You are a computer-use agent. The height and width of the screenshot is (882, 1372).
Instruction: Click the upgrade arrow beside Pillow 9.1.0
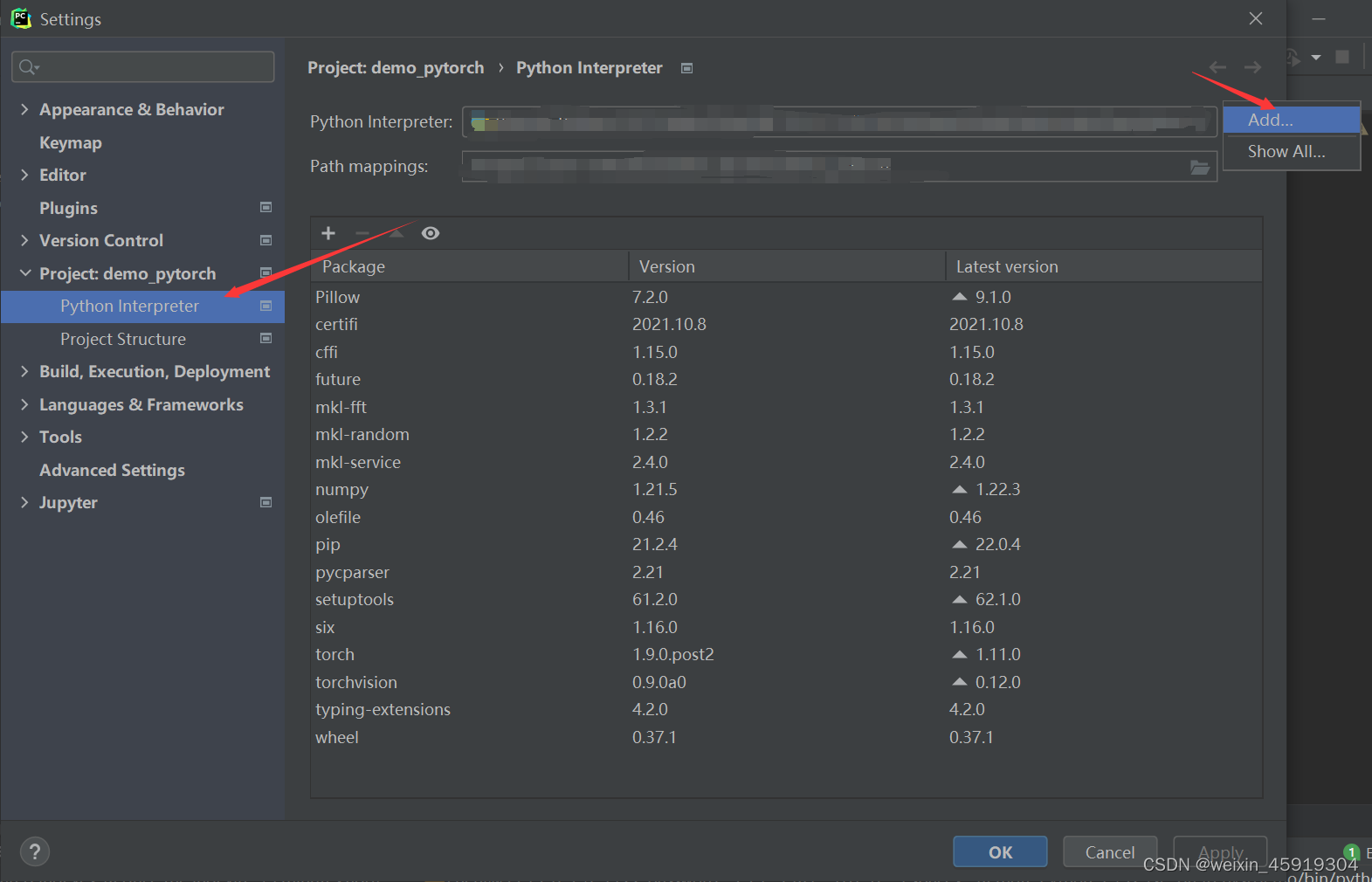click(x=960, y=297)
